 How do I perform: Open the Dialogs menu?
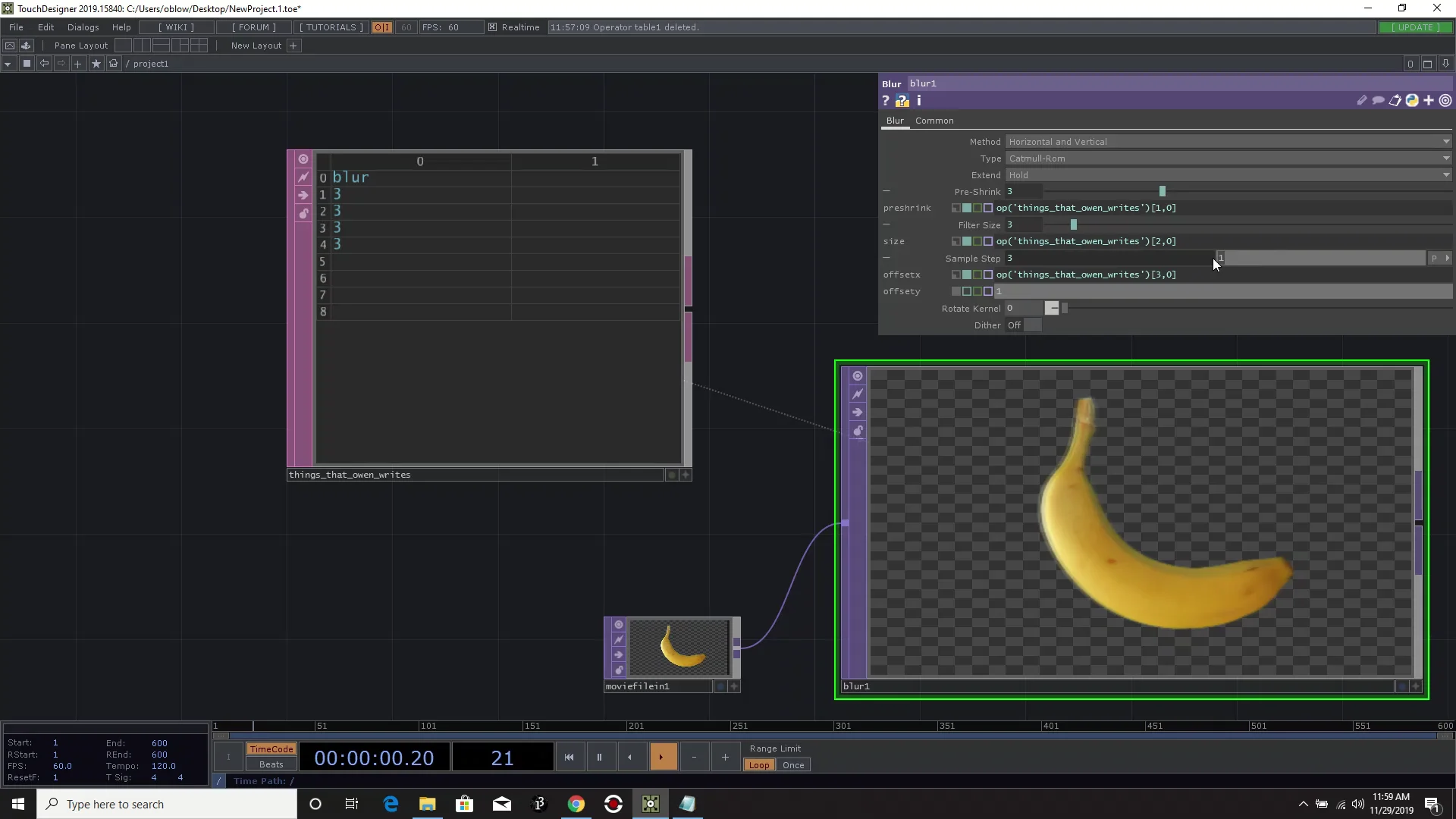pos(83,27)
